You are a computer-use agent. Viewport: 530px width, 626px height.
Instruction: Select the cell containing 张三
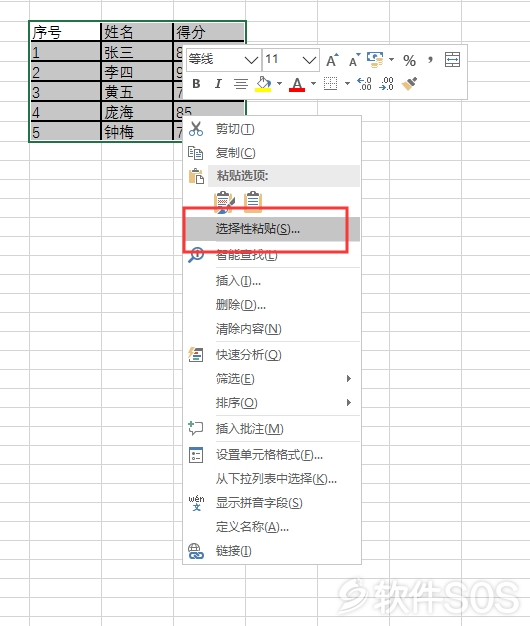[x=136, y=52]
